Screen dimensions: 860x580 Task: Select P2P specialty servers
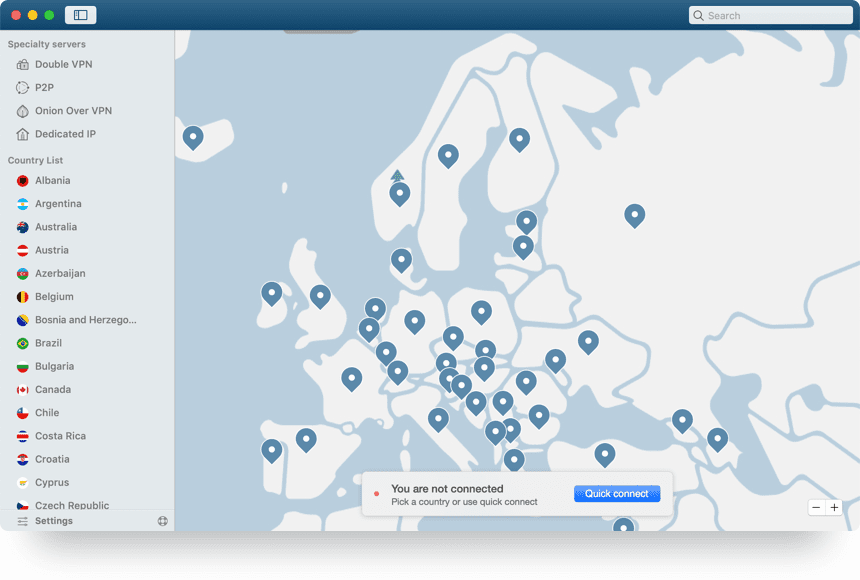[88, 87]
